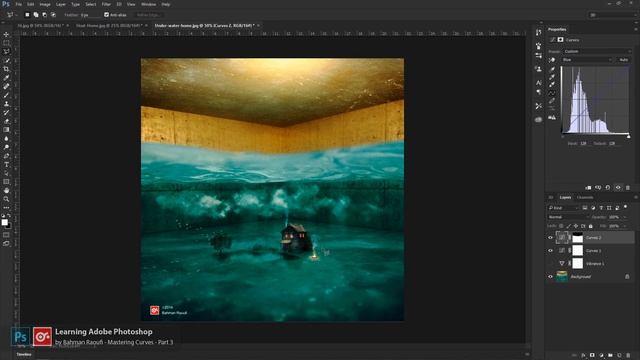Image resolution: width=640 pixels, height=360 pixels.
Task: Select the Background layer thumbnail
Action: click(x=562, y=277)
